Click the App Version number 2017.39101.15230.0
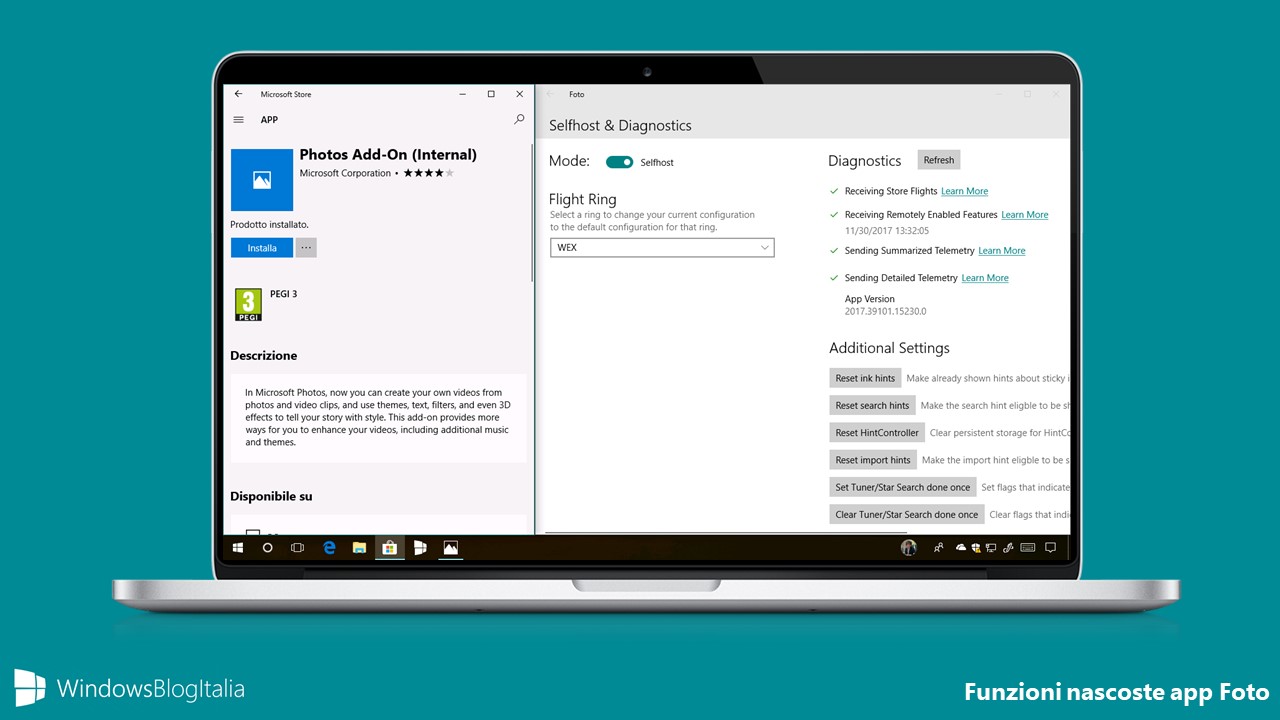 pos(886,312)
